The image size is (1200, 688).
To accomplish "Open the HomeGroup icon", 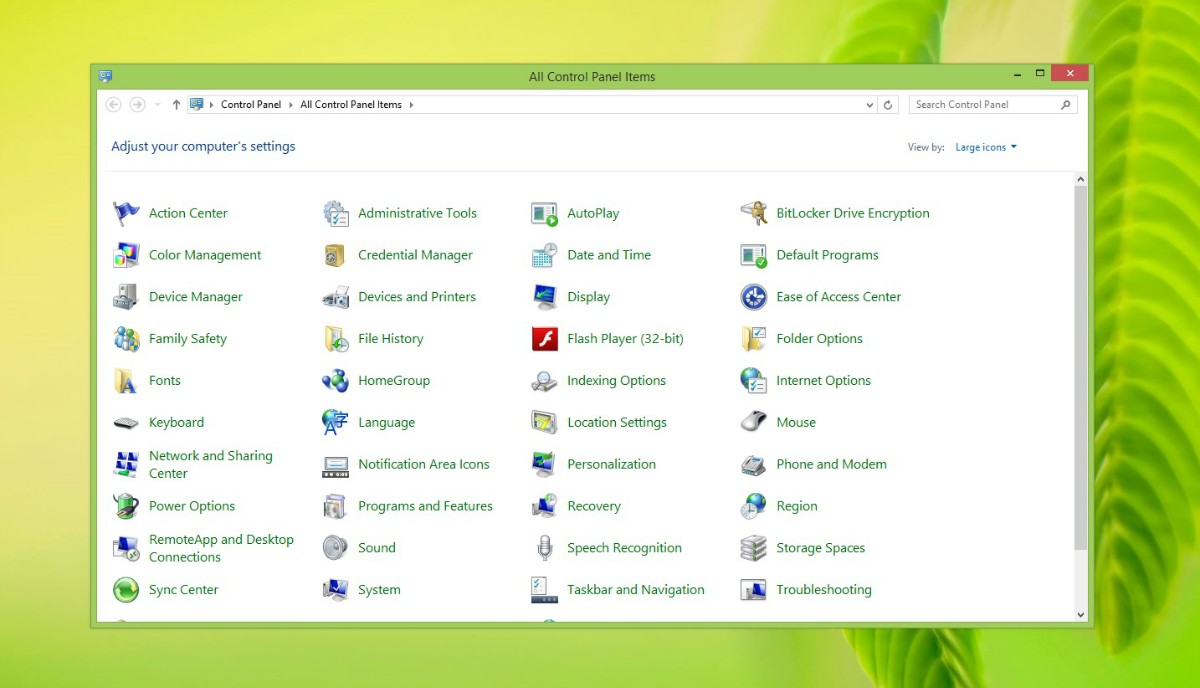I will [x=335, y=381].
